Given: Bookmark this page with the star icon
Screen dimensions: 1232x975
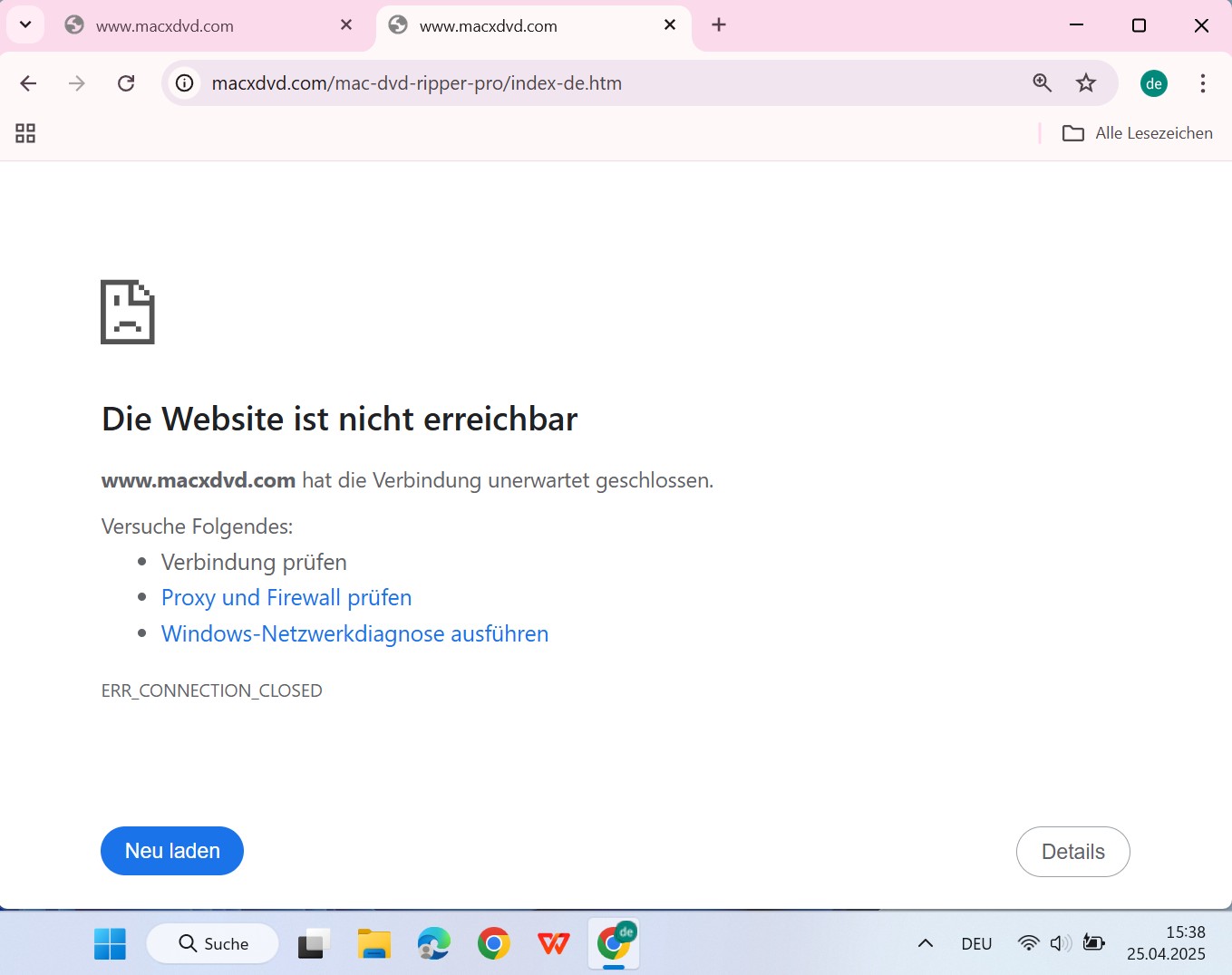Looking at the screenshot, I should 1086,83.
